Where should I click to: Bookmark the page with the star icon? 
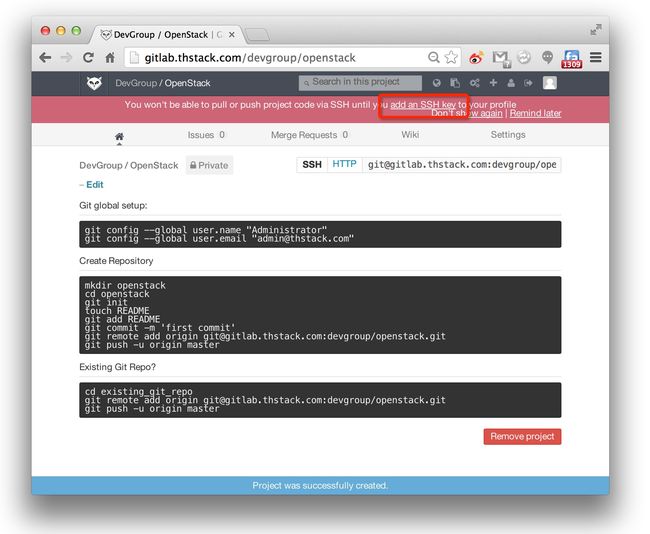click(x=451, y=57)
